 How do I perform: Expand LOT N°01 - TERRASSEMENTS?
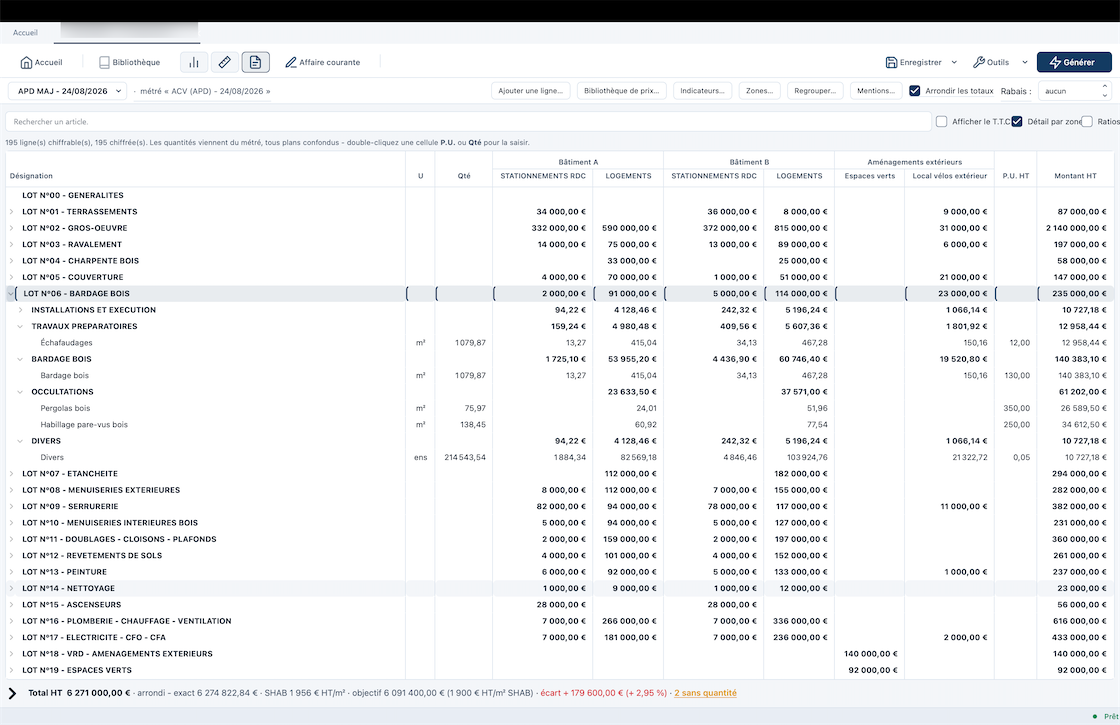click(11, 211)
